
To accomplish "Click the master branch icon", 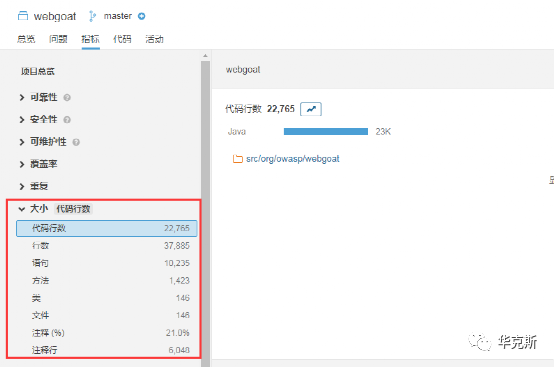I will tap(93, 16).
